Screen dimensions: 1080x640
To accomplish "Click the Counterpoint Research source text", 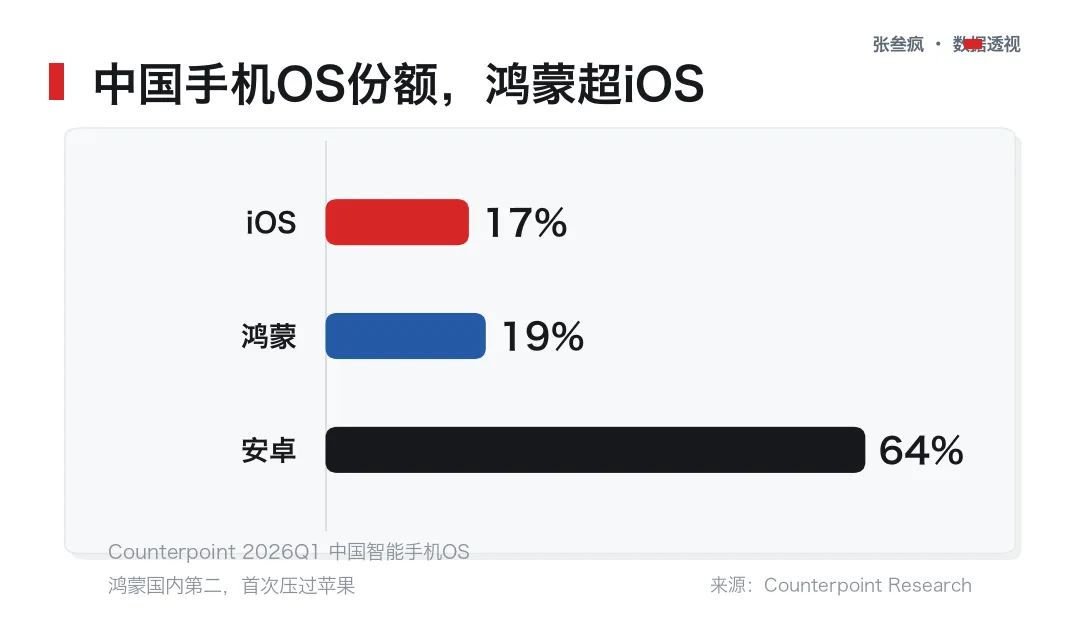I will click(x=868, y=585).
